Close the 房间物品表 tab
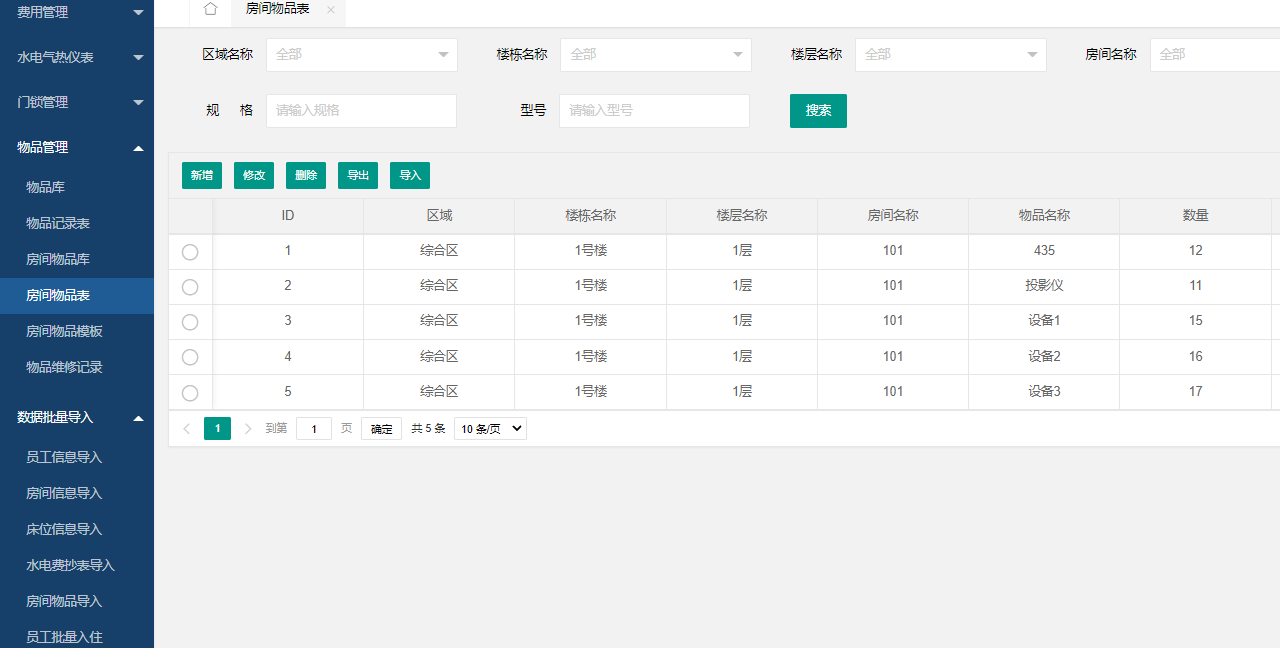Screen dimensions: 1280x648 331,10
